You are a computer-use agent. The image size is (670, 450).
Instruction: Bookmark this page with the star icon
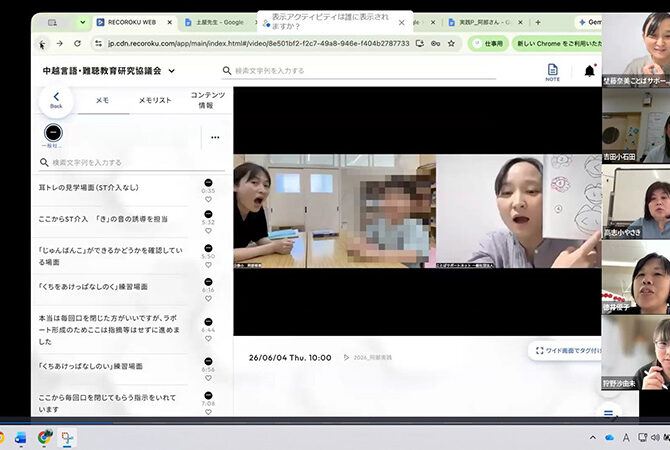point(451,43)
